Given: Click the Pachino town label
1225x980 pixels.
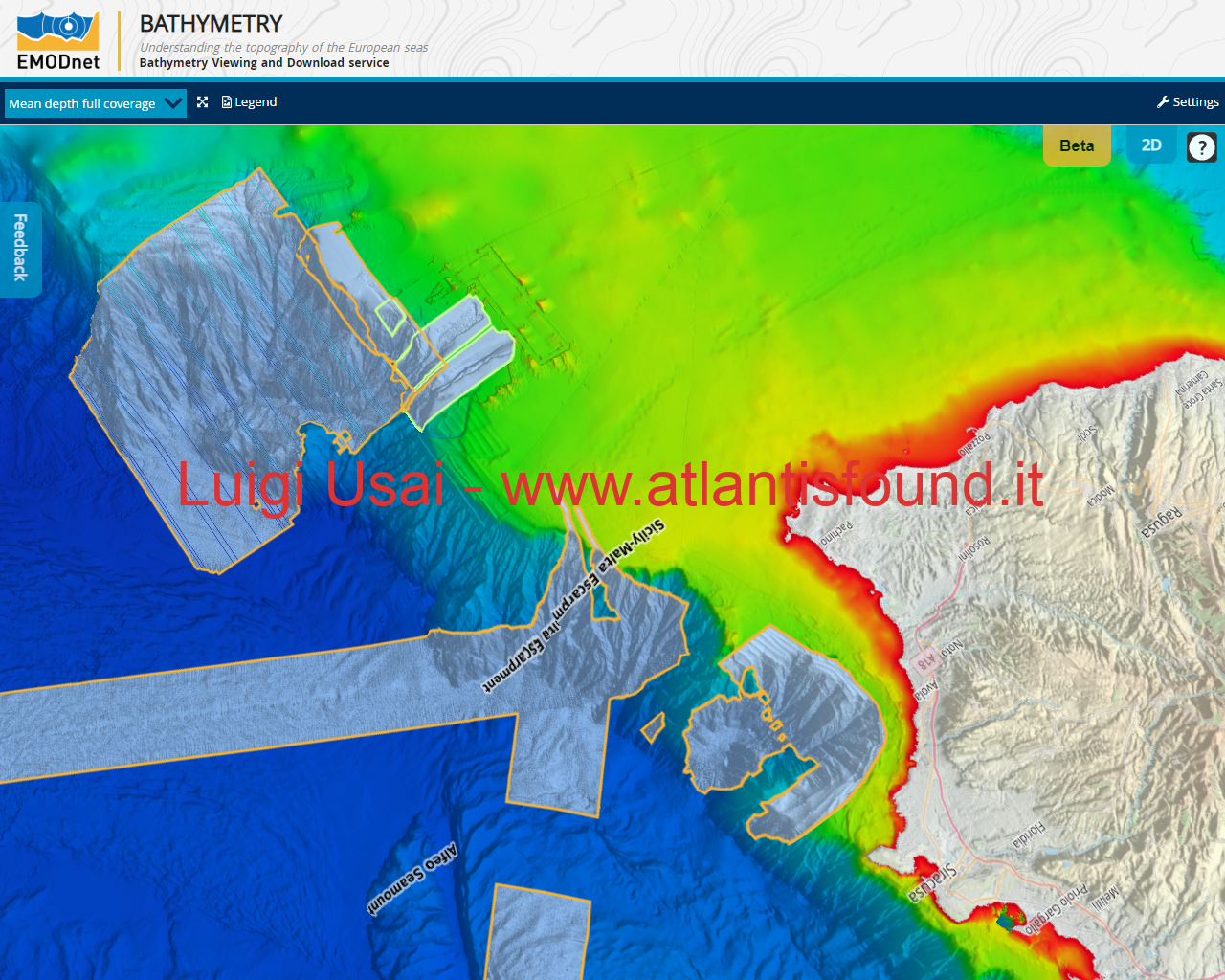Looking at the screenshot, I should click(x=835, y=534).
